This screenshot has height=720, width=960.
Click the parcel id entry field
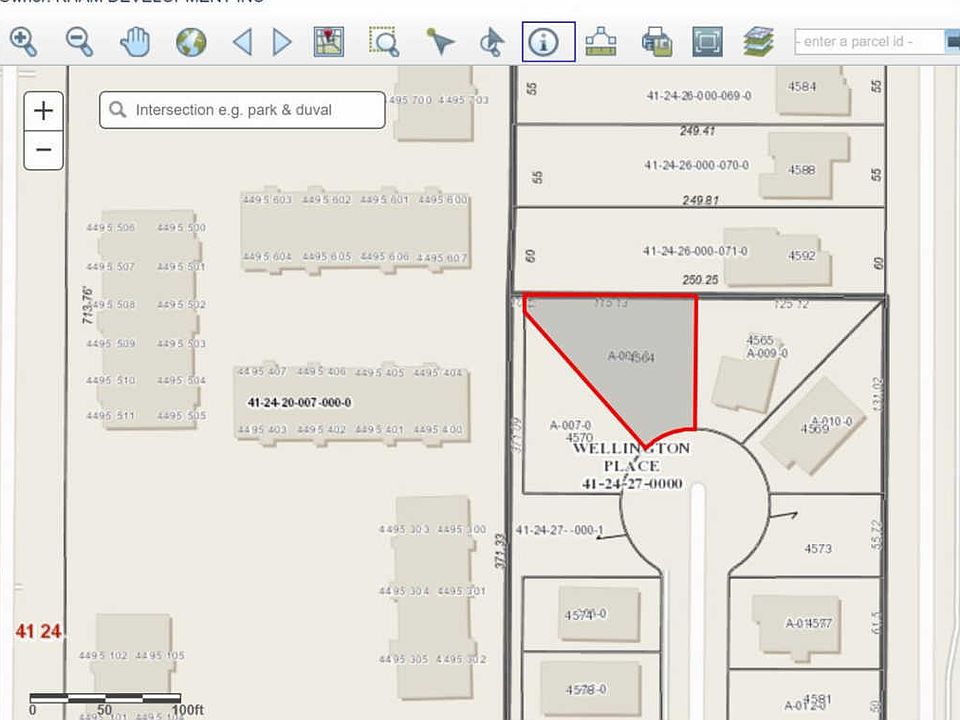pyautogui.click(x=868, y=41)
